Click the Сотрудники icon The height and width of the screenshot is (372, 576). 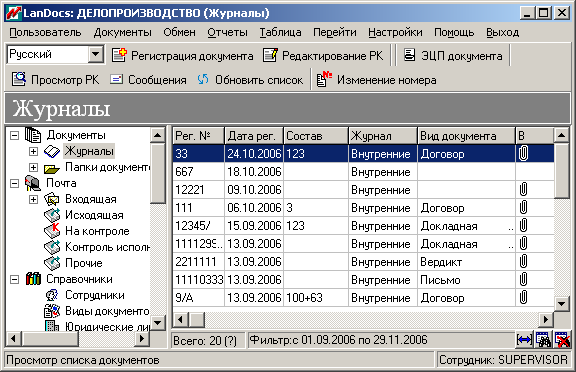(52, 295)
